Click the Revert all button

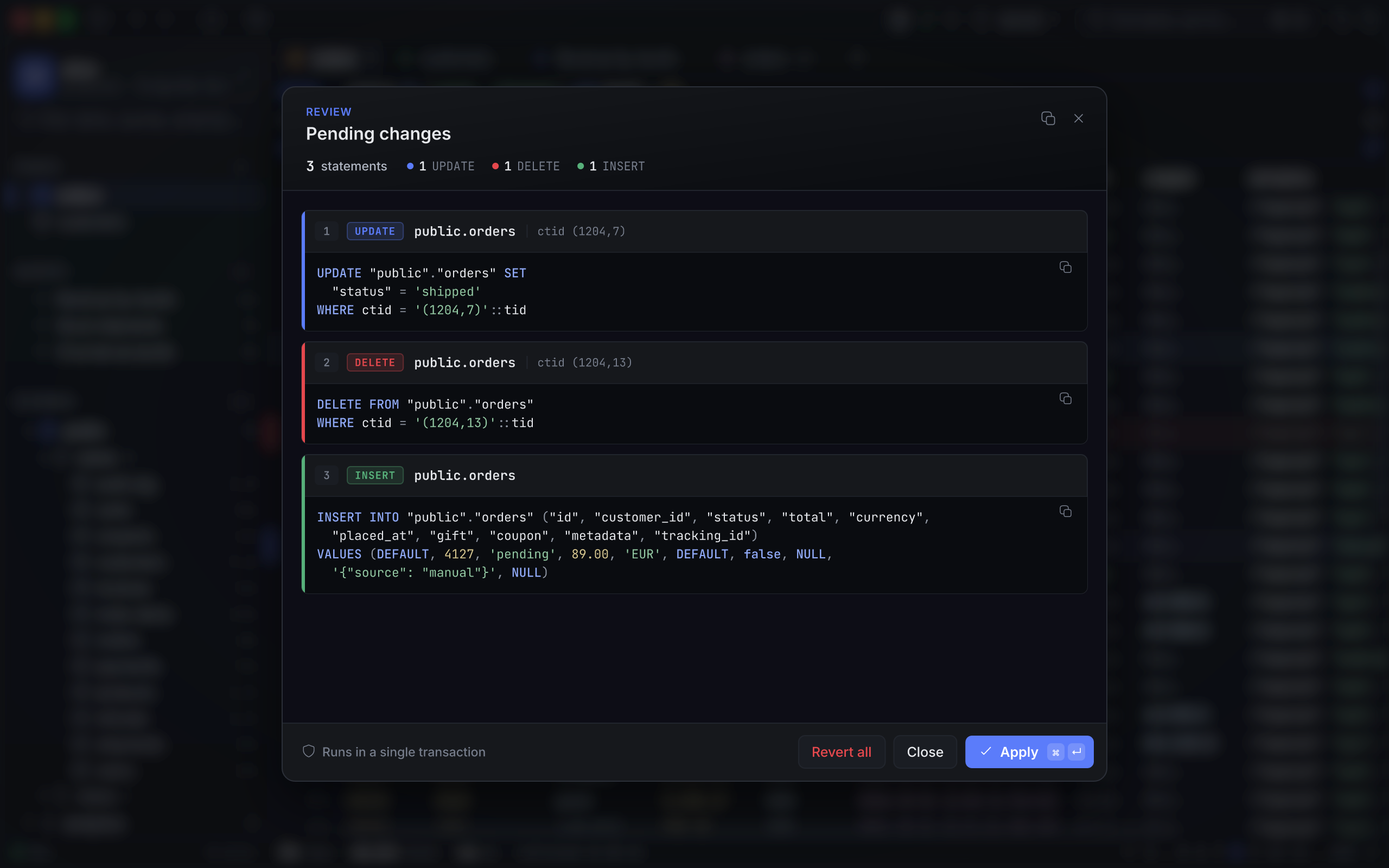coord(841,751)
